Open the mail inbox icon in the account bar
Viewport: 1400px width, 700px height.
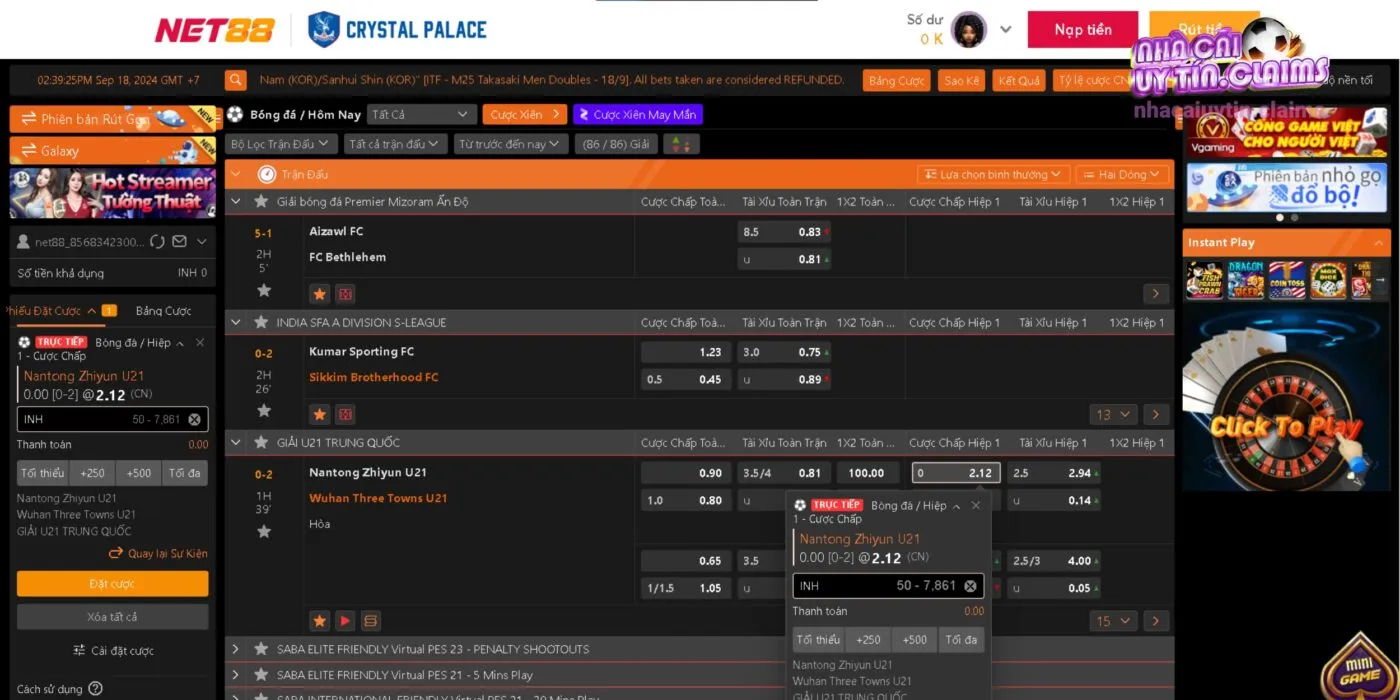(x=180, y=242)
